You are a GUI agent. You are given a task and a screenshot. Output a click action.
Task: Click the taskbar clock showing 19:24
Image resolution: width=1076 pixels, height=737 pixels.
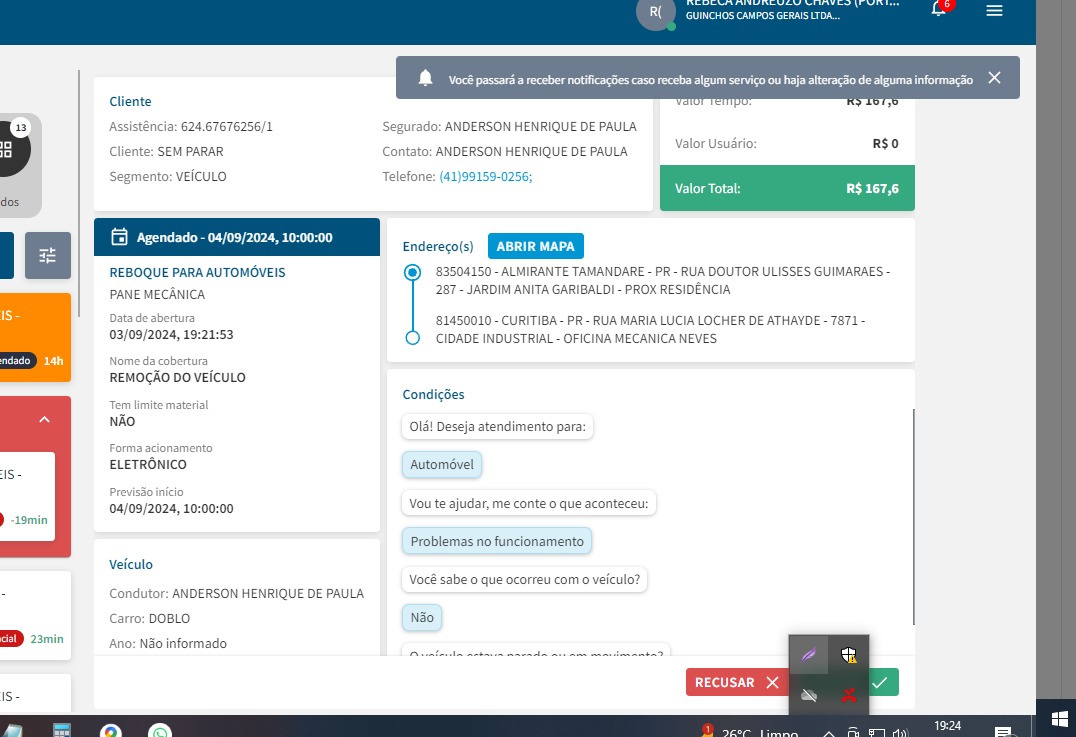pos(948,725)
